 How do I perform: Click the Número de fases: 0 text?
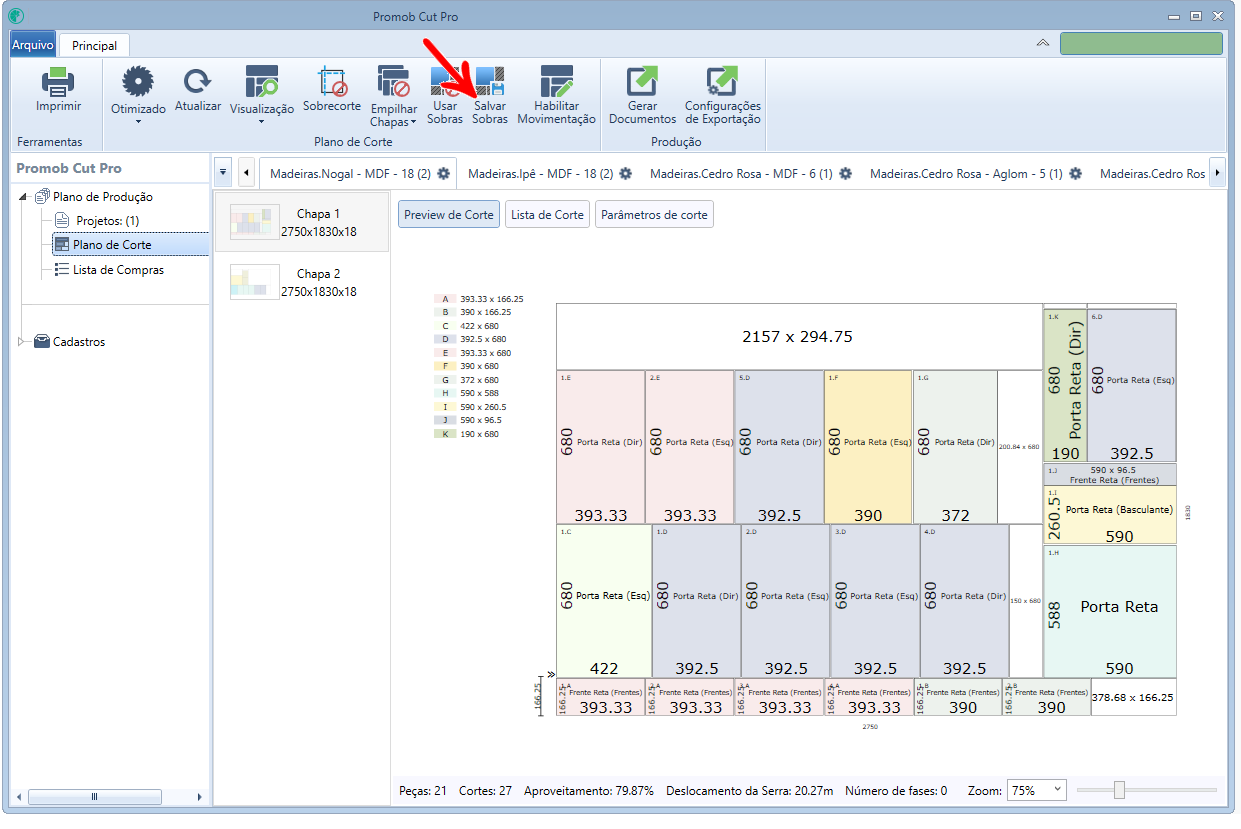pyautogui.click(x=896, y=791)
